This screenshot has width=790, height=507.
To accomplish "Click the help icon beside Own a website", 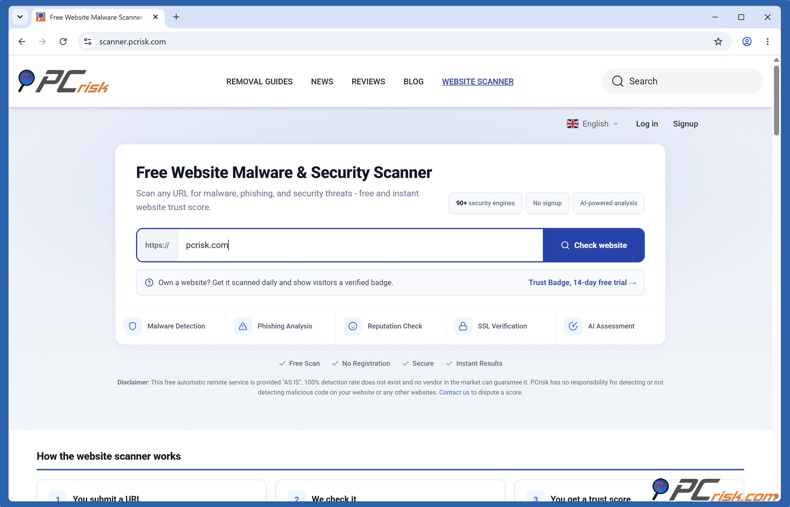I will [149, 282].
